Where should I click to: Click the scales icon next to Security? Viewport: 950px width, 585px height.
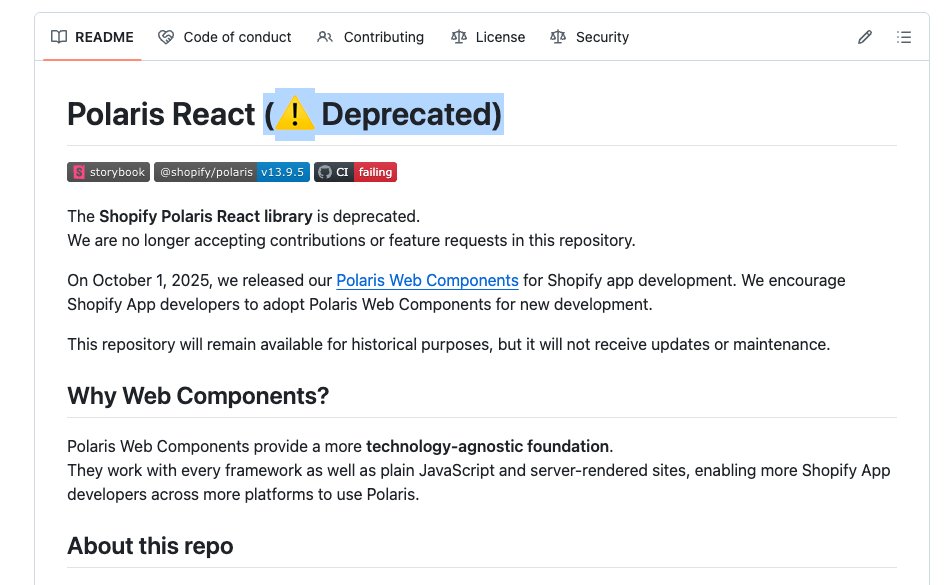(557, 36)
